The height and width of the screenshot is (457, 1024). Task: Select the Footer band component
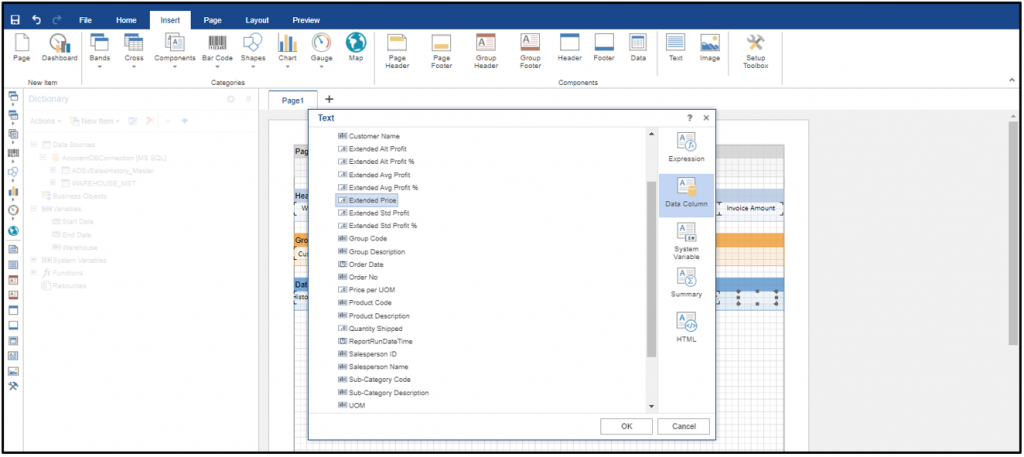[604, 48]
